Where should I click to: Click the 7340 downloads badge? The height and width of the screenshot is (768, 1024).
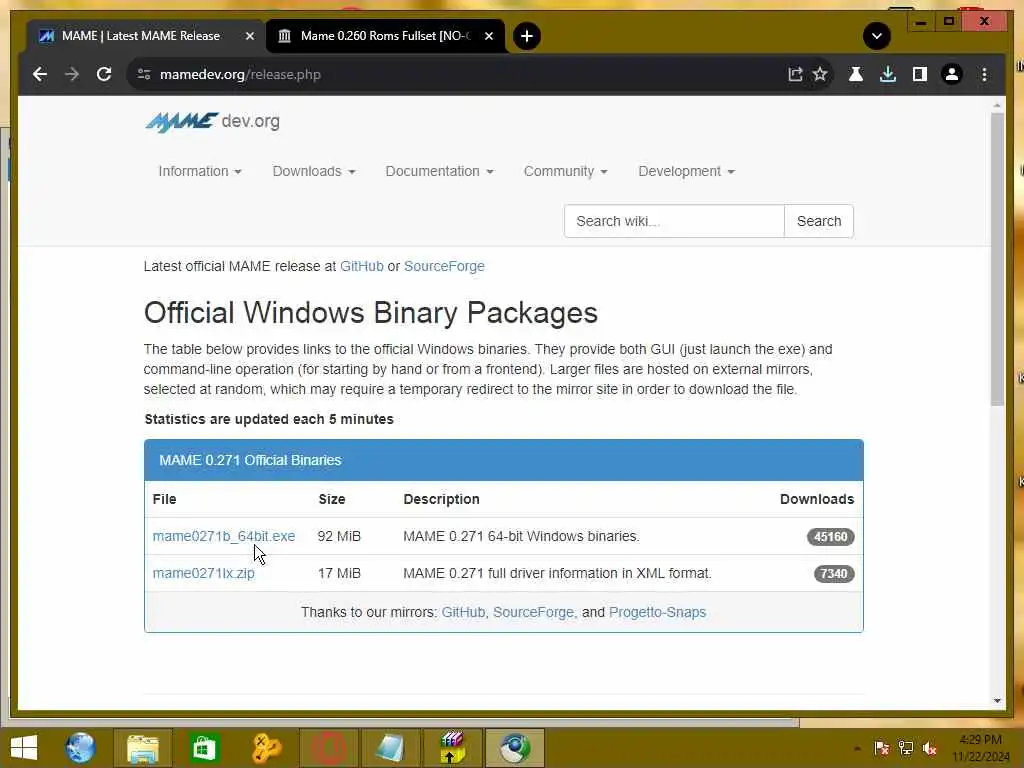coord(833,574)
